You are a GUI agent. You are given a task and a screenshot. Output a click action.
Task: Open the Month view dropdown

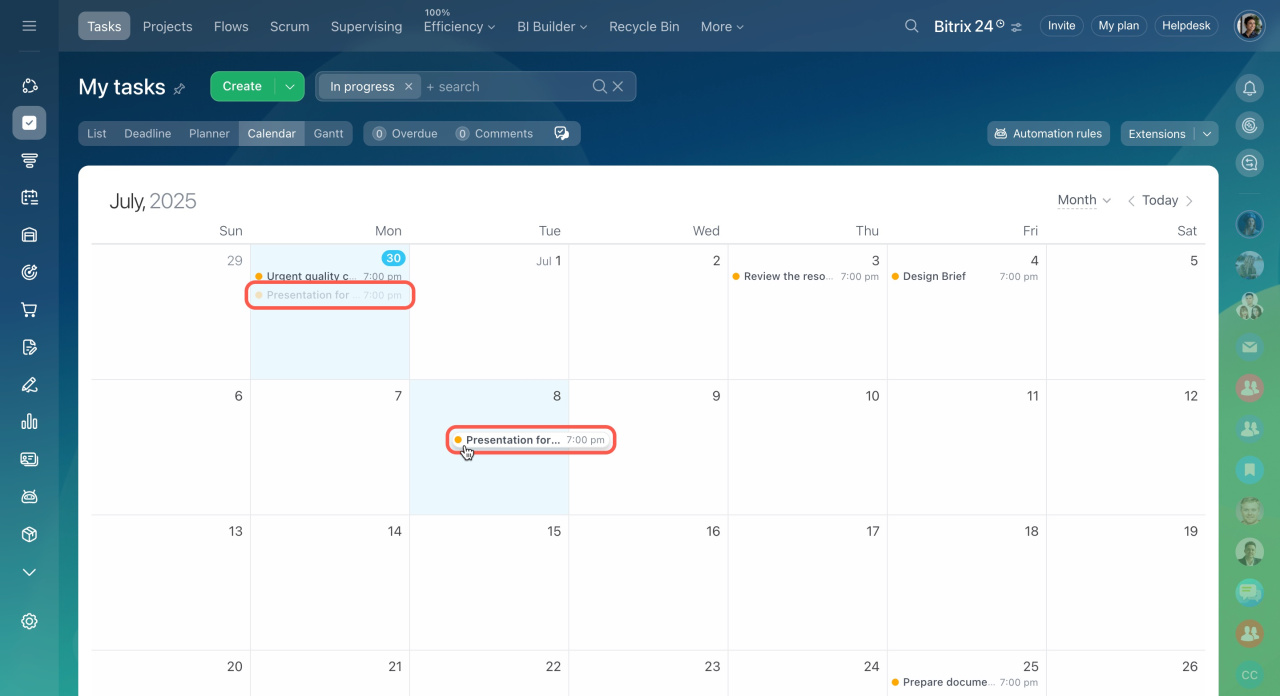click(1084, 200)
